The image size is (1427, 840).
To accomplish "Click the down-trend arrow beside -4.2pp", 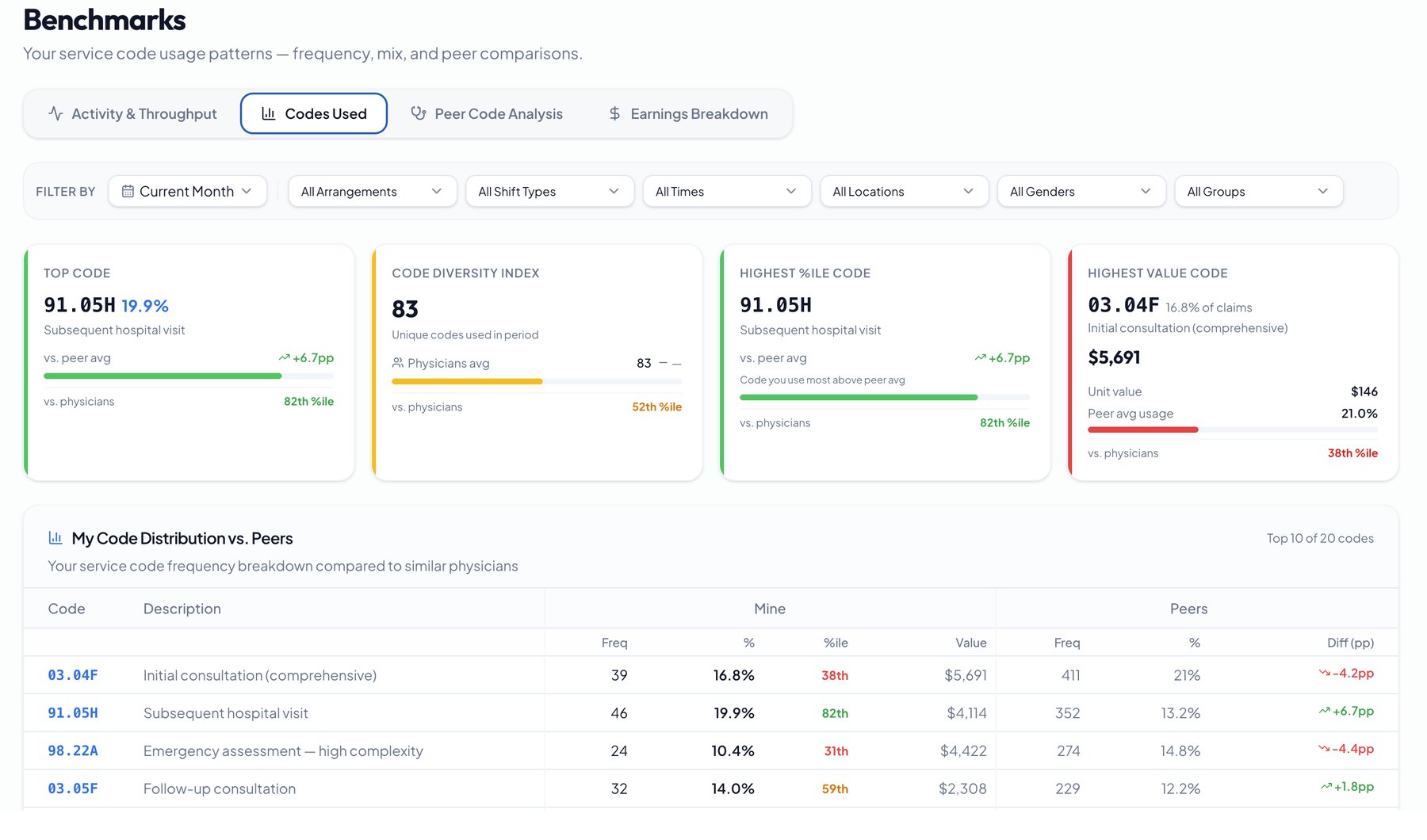I will pyautogui.click(x=1324, y=673).
